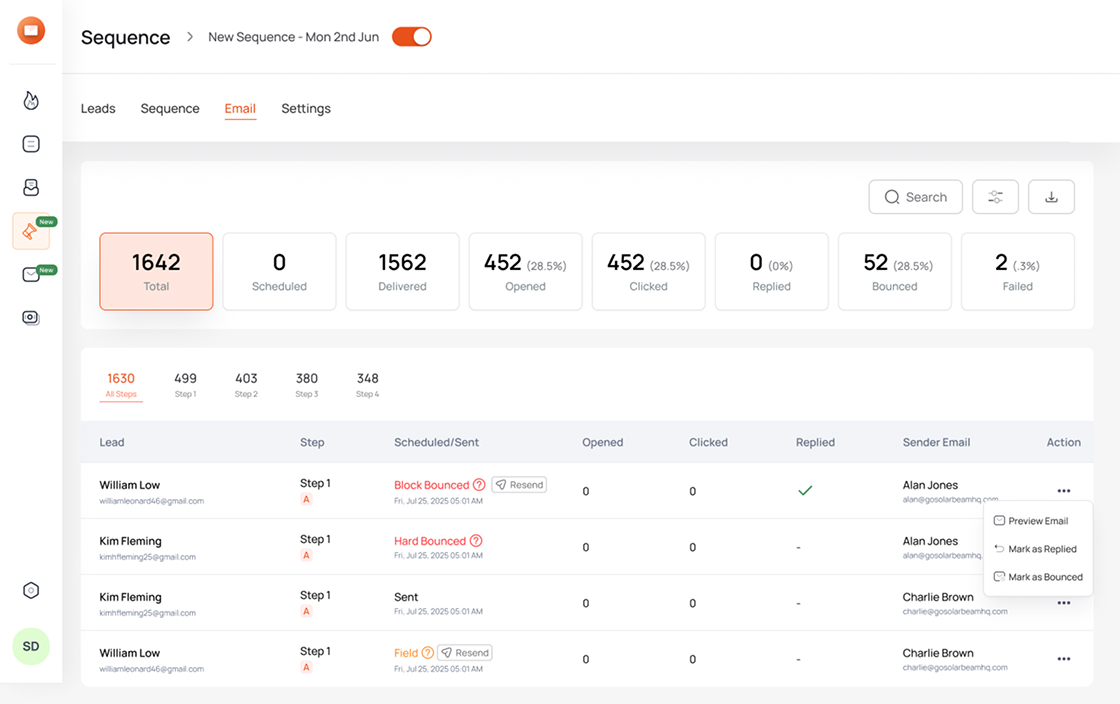Viewport: 1120px width, 704px height.
Task: Select the Bounced stats card
Action: pyautogui.click(x=894, y=271)
